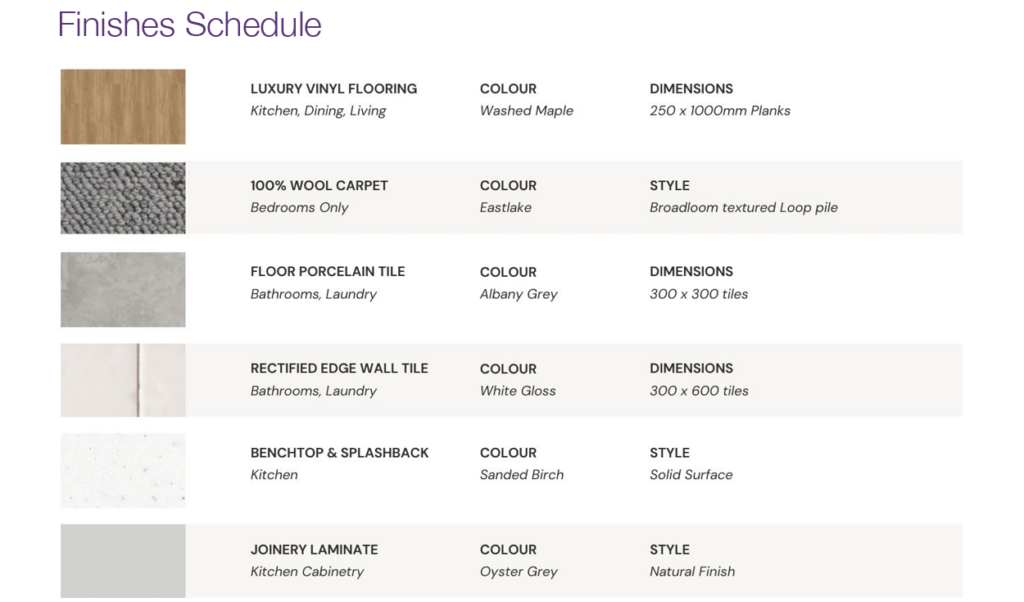Click the 250 x 1000mm Planks dimension text

pyautogui.click(x=719, y=111)
